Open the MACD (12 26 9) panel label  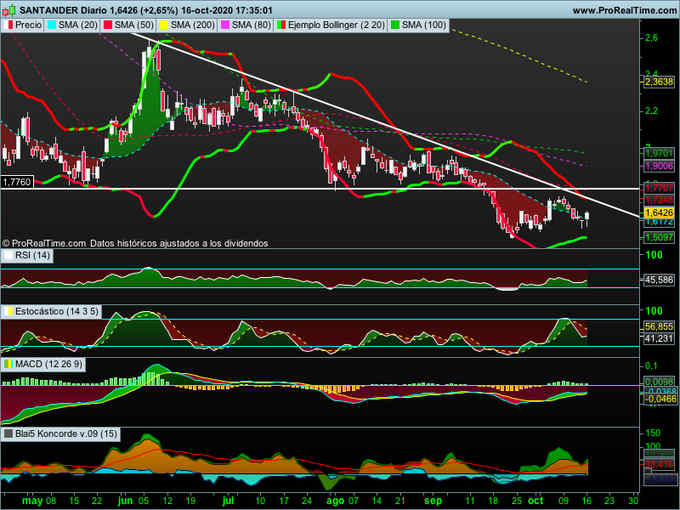49,364
